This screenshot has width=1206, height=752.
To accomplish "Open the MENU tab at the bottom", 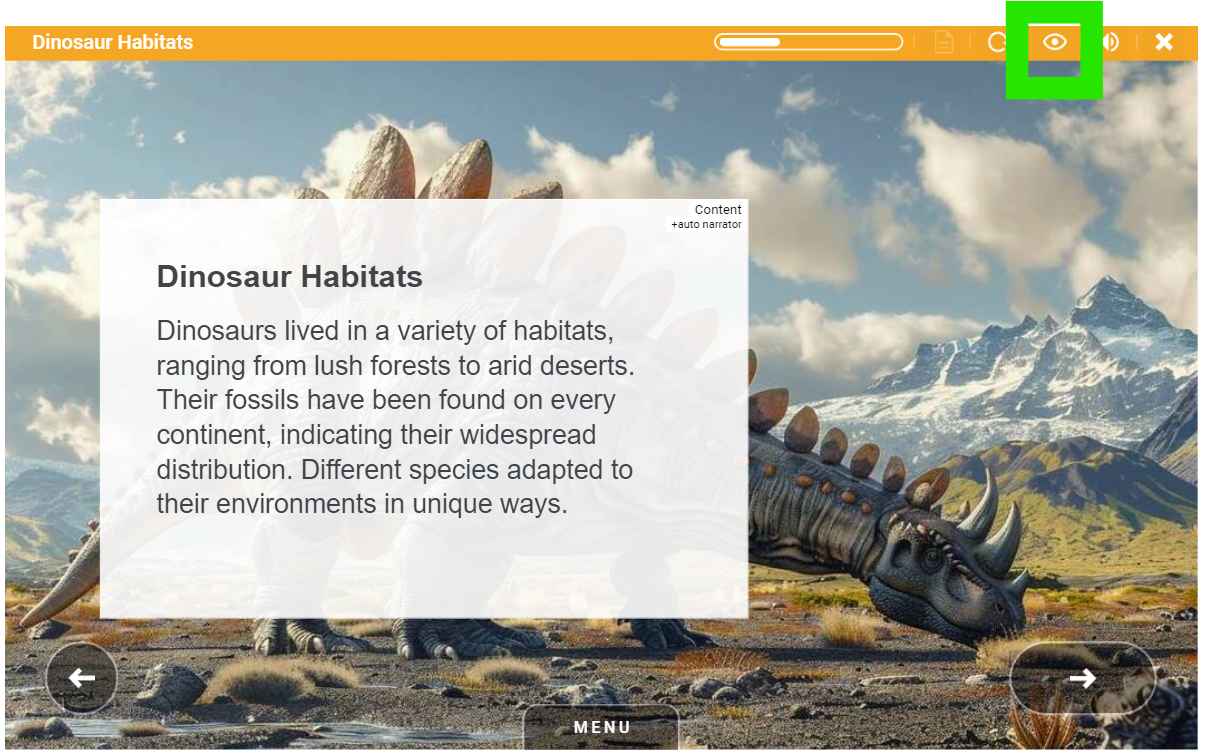I will click(x=602, y=727).
